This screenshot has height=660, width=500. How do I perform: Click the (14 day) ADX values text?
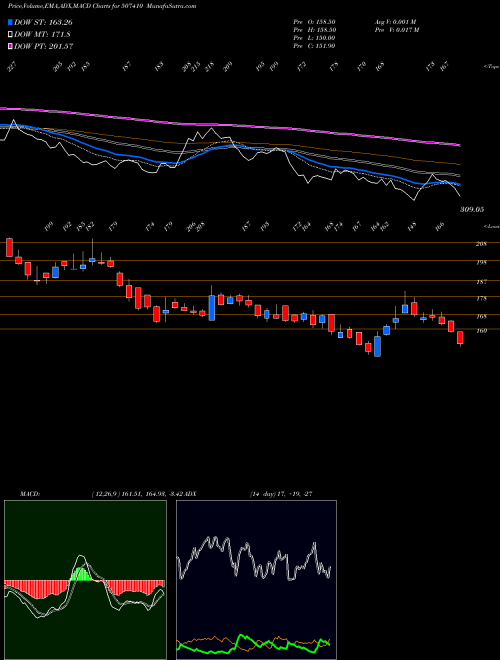pyautogui.click(x=281, y=494)
